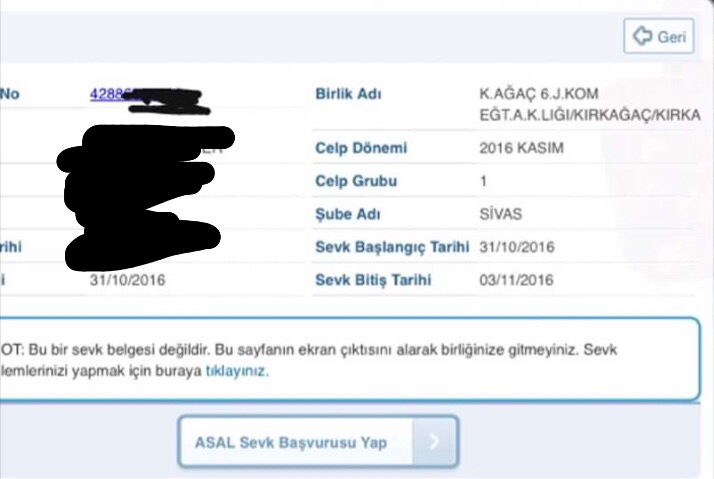
Task: Select the Sevk Bitiş Tarihi label
Action: point(373,280)
